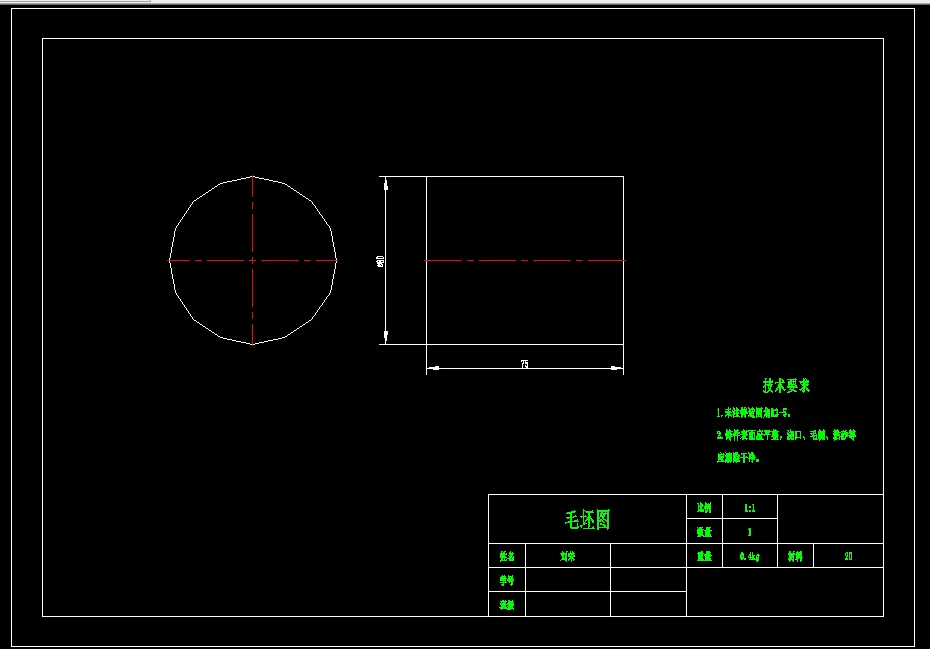This screenshot has height=649, width=930.
Task: Select the ø80 diameter dimension text
Action: tap(380, 261)
